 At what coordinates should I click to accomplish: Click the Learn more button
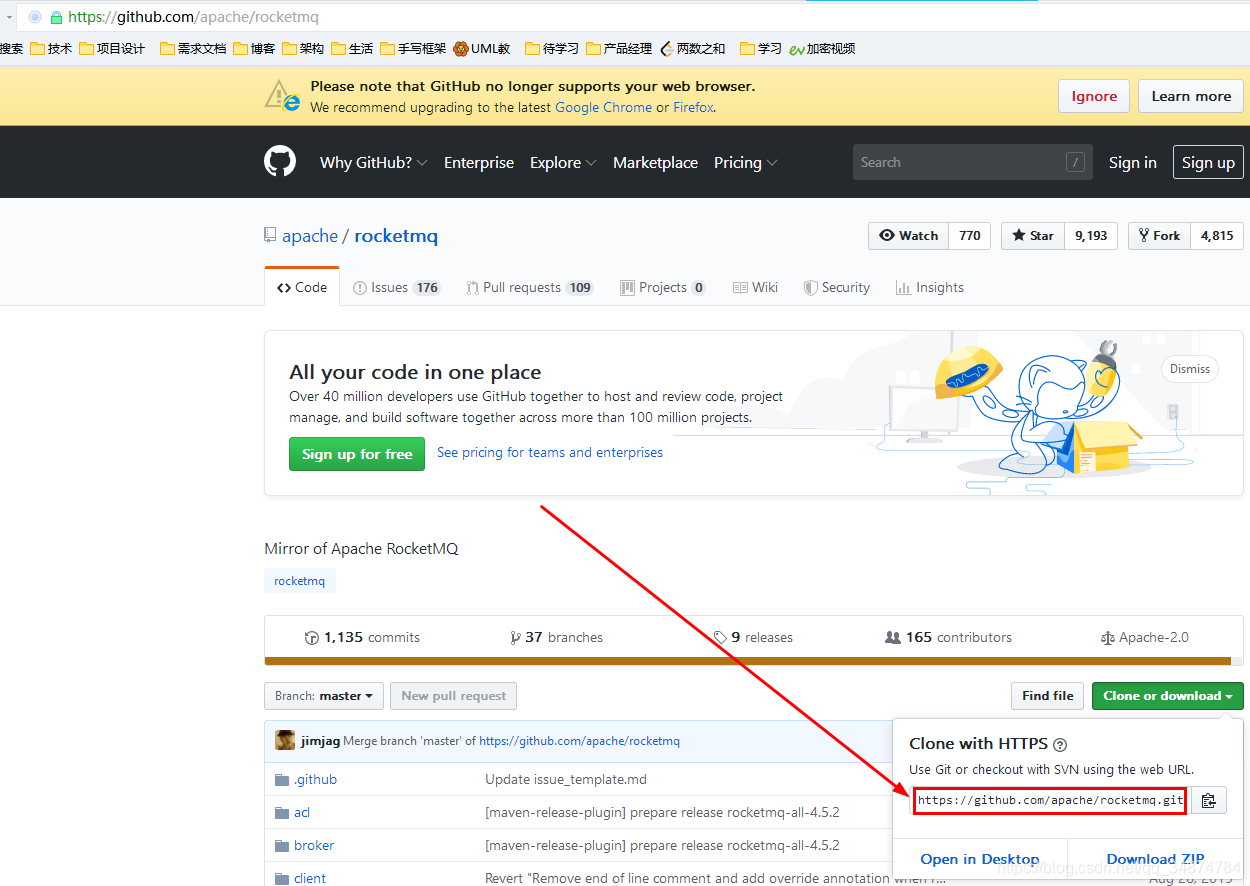coord(1191,96)
